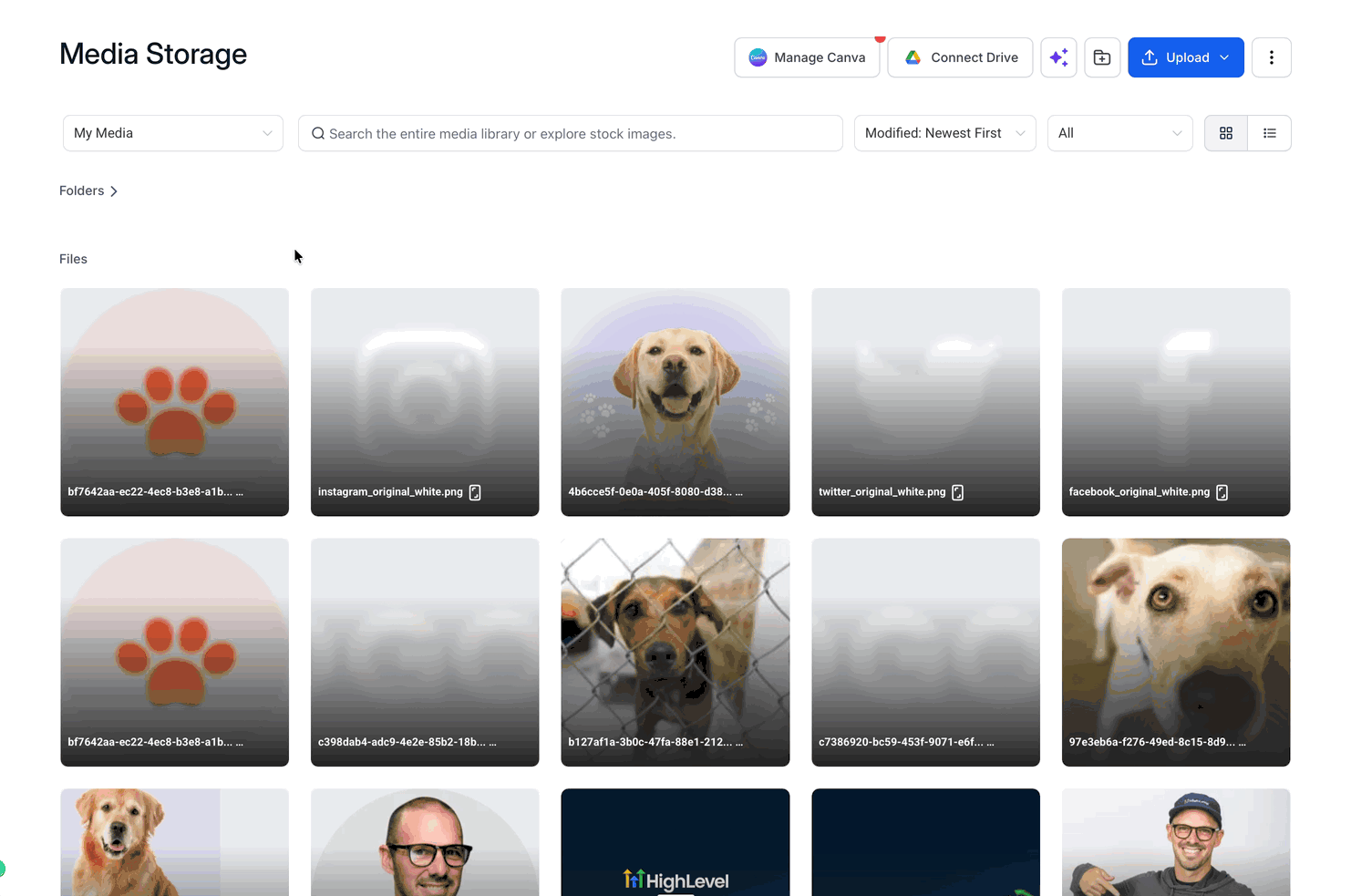This screenshot has height=896, width=1351.
Task: Click Connect Drive button
Action: click(960, 57)
